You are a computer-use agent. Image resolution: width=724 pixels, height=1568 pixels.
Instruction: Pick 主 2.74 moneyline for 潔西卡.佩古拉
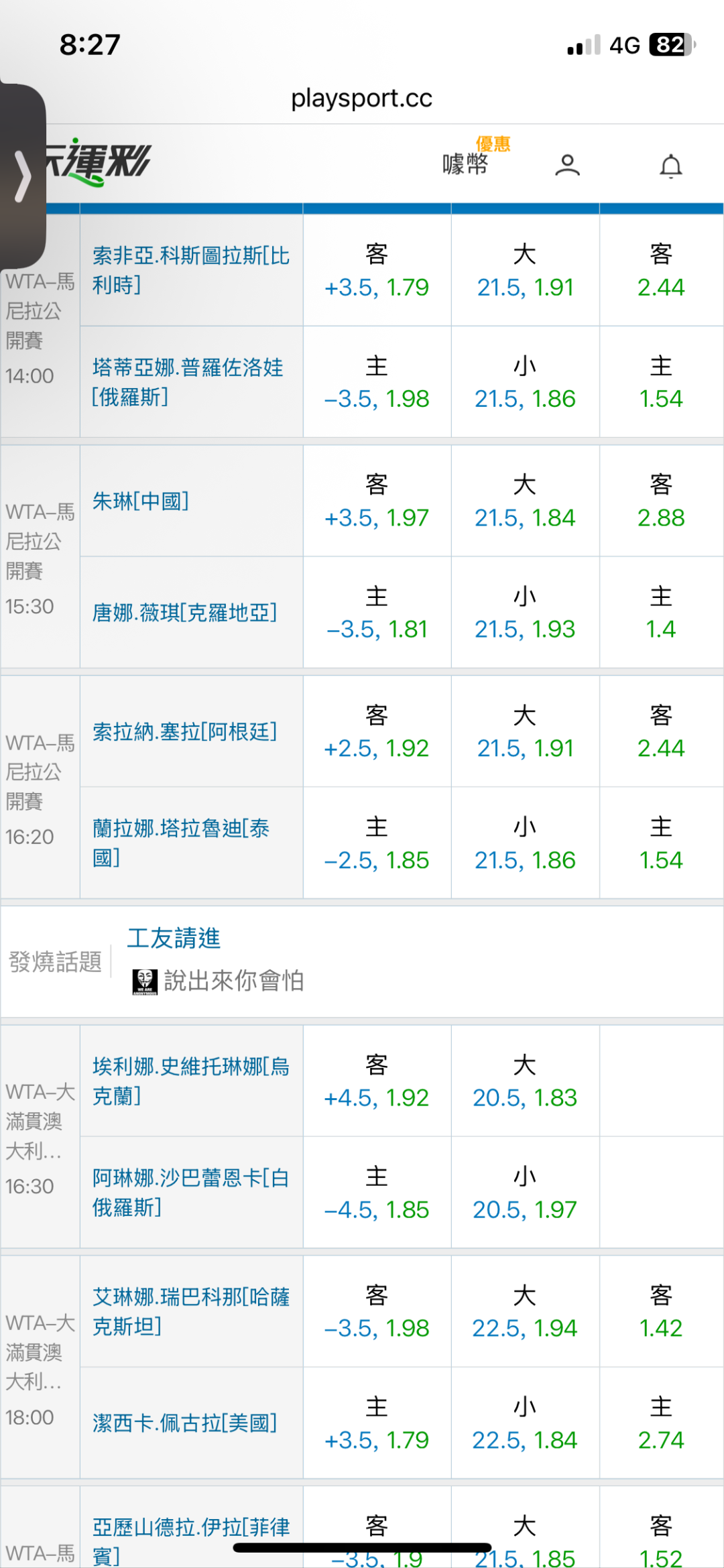660,1424
